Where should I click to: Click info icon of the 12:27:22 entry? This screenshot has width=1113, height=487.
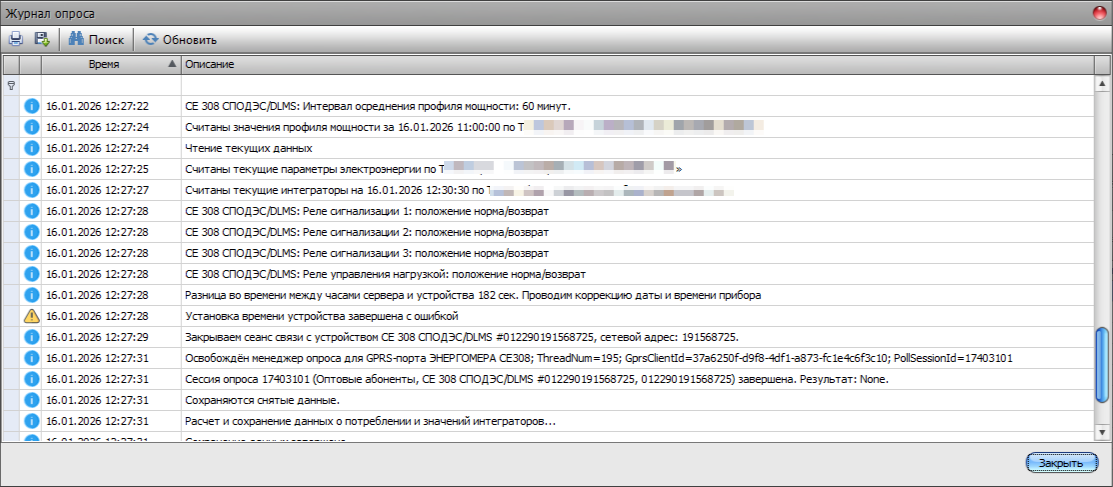(x=31, y=106)
